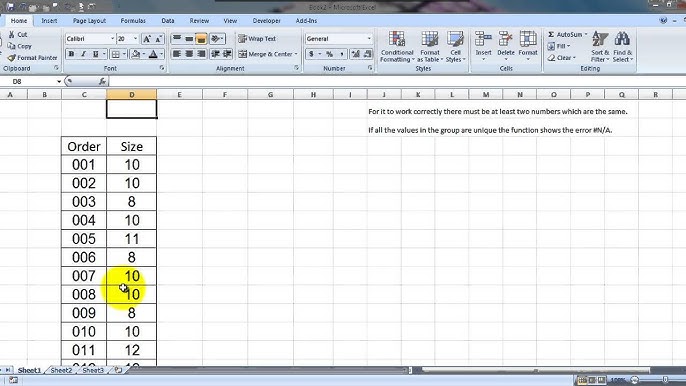The image size is (686, 386).
Task: Click the zoom slider handle
Action: [665, 380]
